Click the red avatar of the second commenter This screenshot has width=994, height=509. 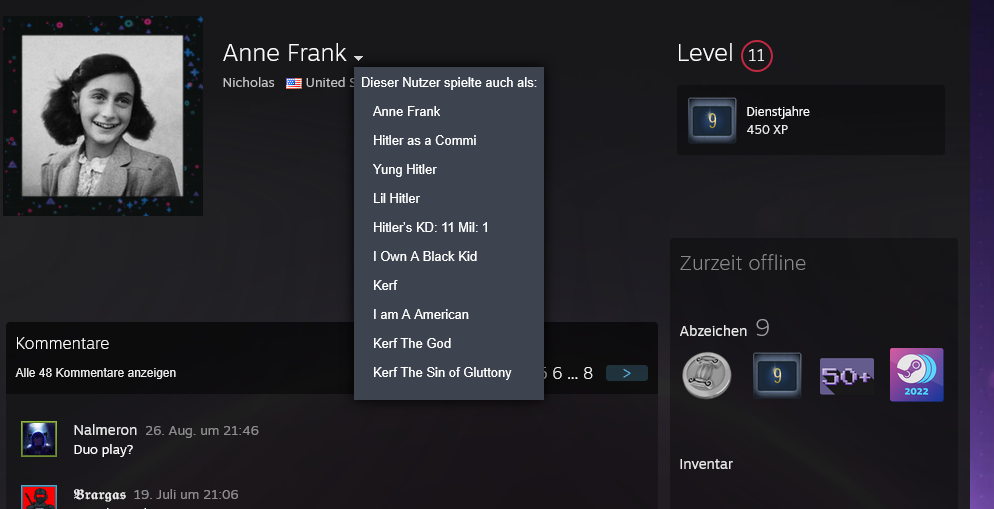click(39, 497)
